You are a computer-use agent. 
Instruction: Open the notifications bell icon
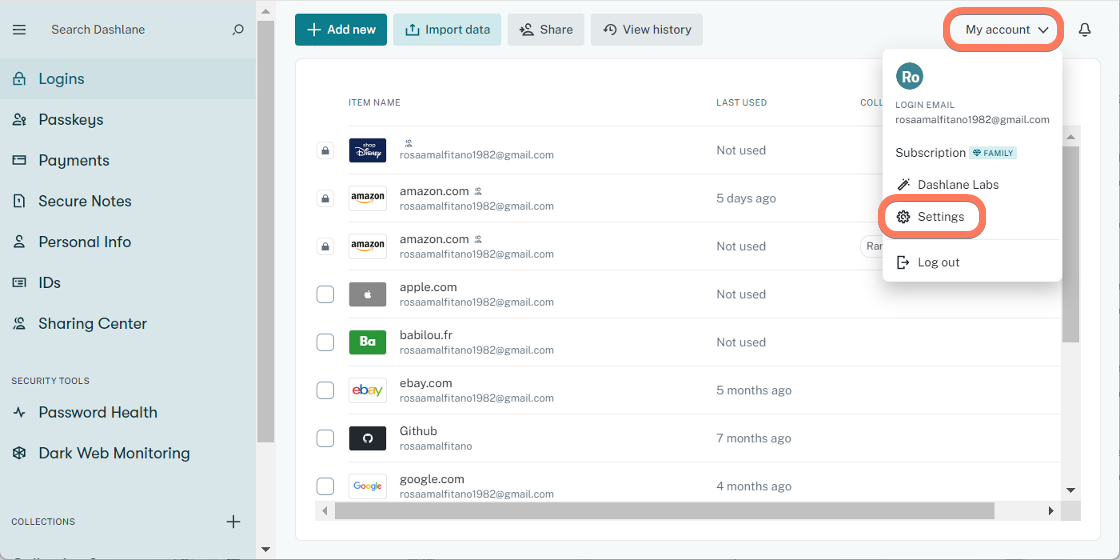(1084, 30)
